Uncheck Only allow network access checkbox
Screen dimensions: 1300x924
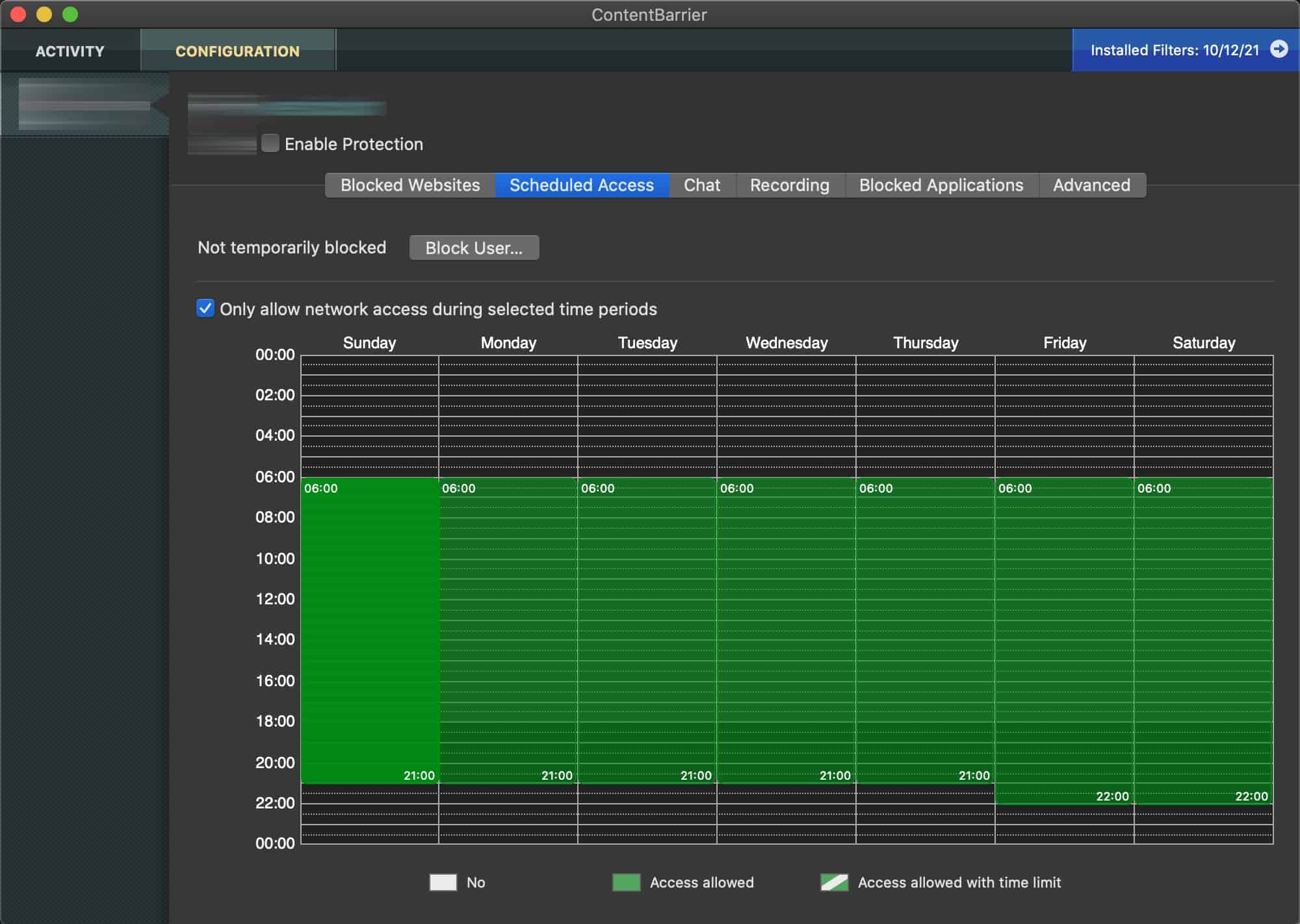pos(205,308)
